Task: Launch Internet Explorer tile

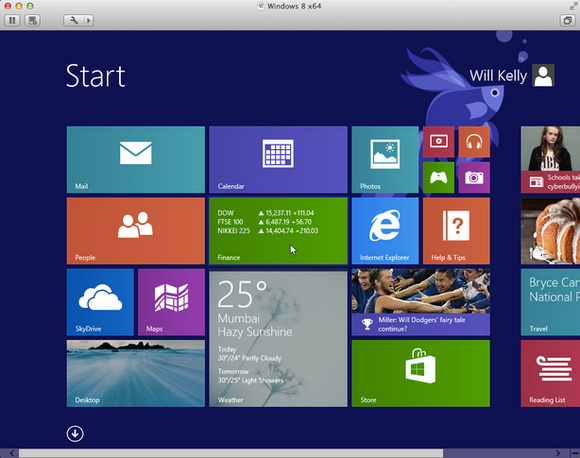Action: click(385, 231)
